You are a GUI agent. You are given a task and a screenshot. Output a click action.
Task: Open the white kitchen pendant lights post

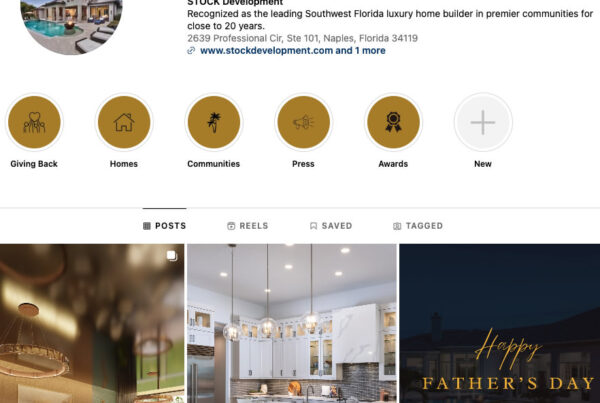tap(292, 323)
